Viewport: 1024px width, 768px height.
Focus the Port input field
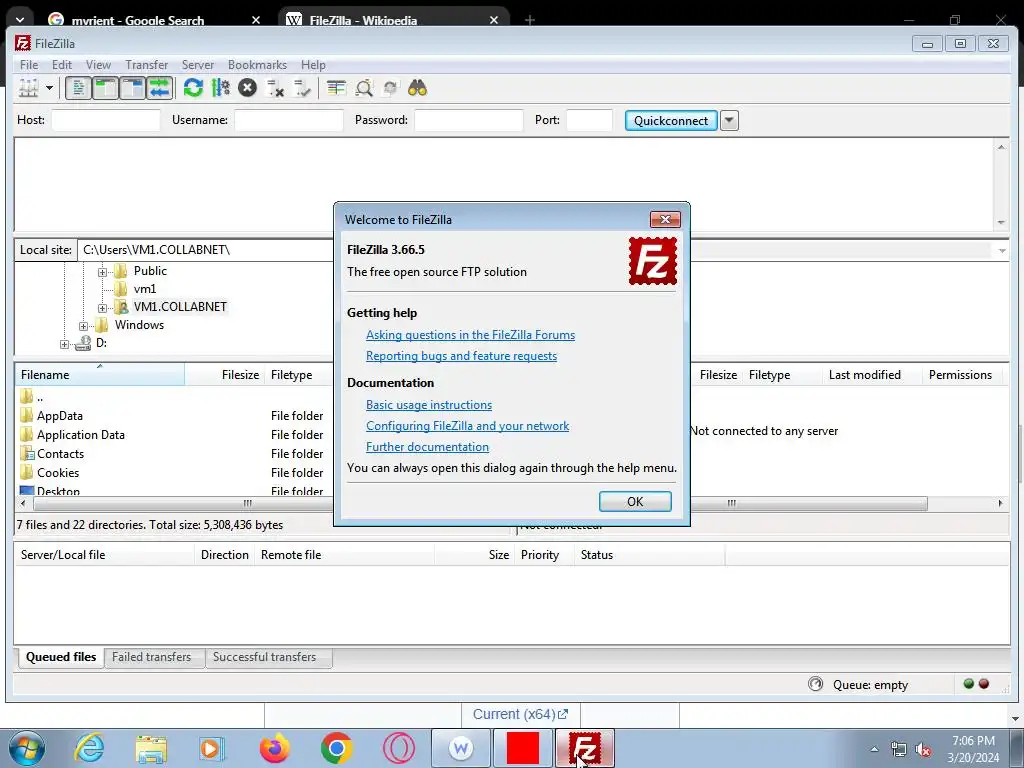click(589, 120)
